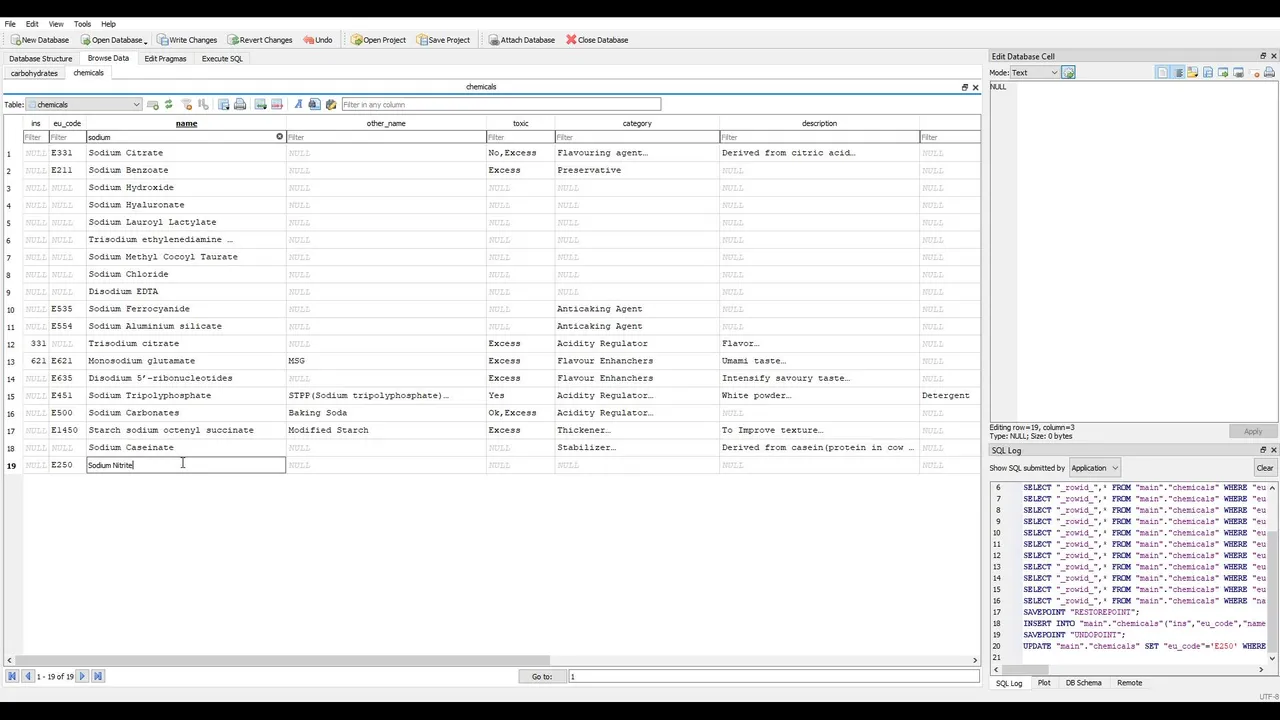Image resolution: width=1280 pixels, height=720 pixels.
Task: Click the Go to row number field
Action: [x=773, y=676]
